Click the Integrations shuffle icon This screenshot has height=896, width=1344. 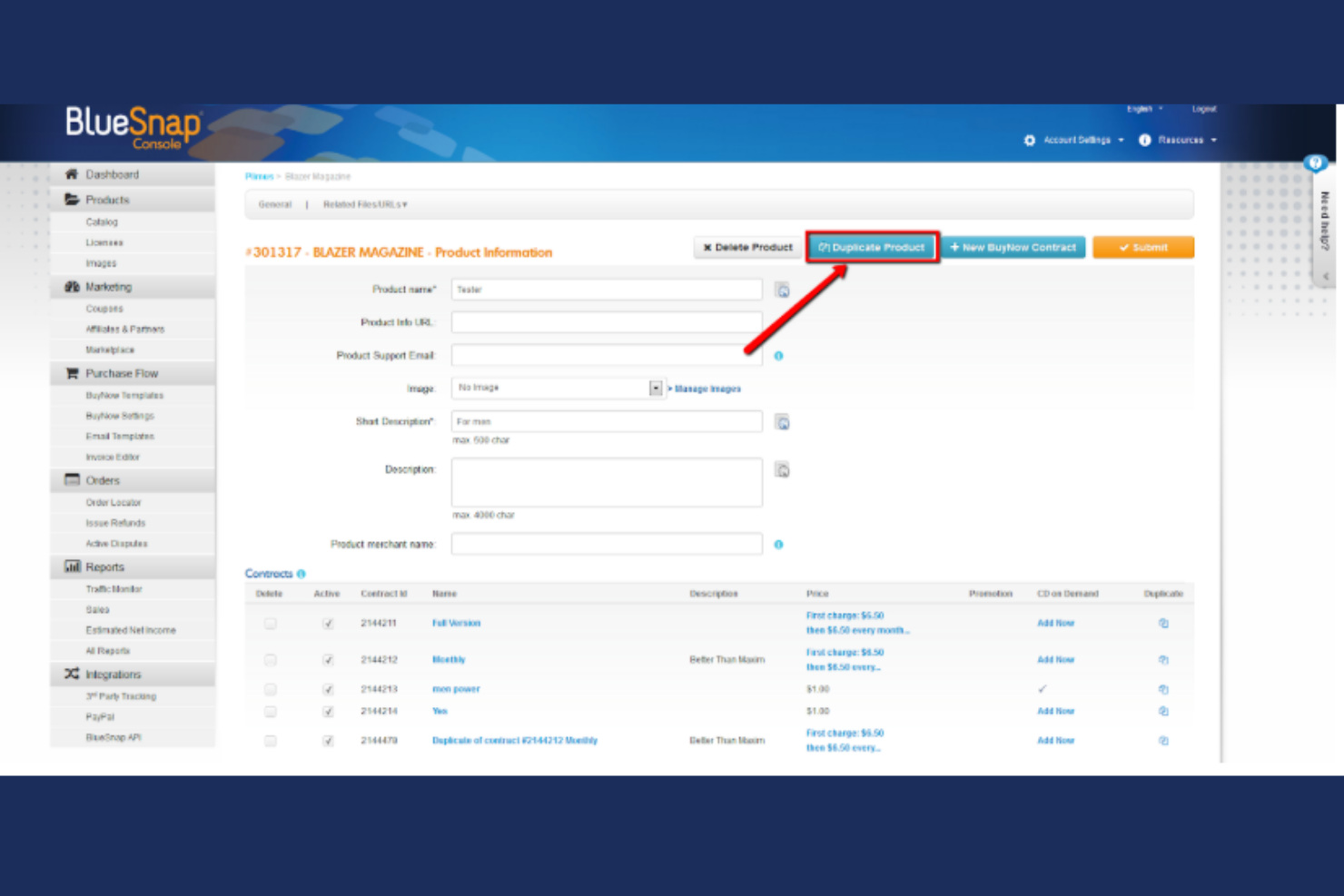[x=72, y=674]
